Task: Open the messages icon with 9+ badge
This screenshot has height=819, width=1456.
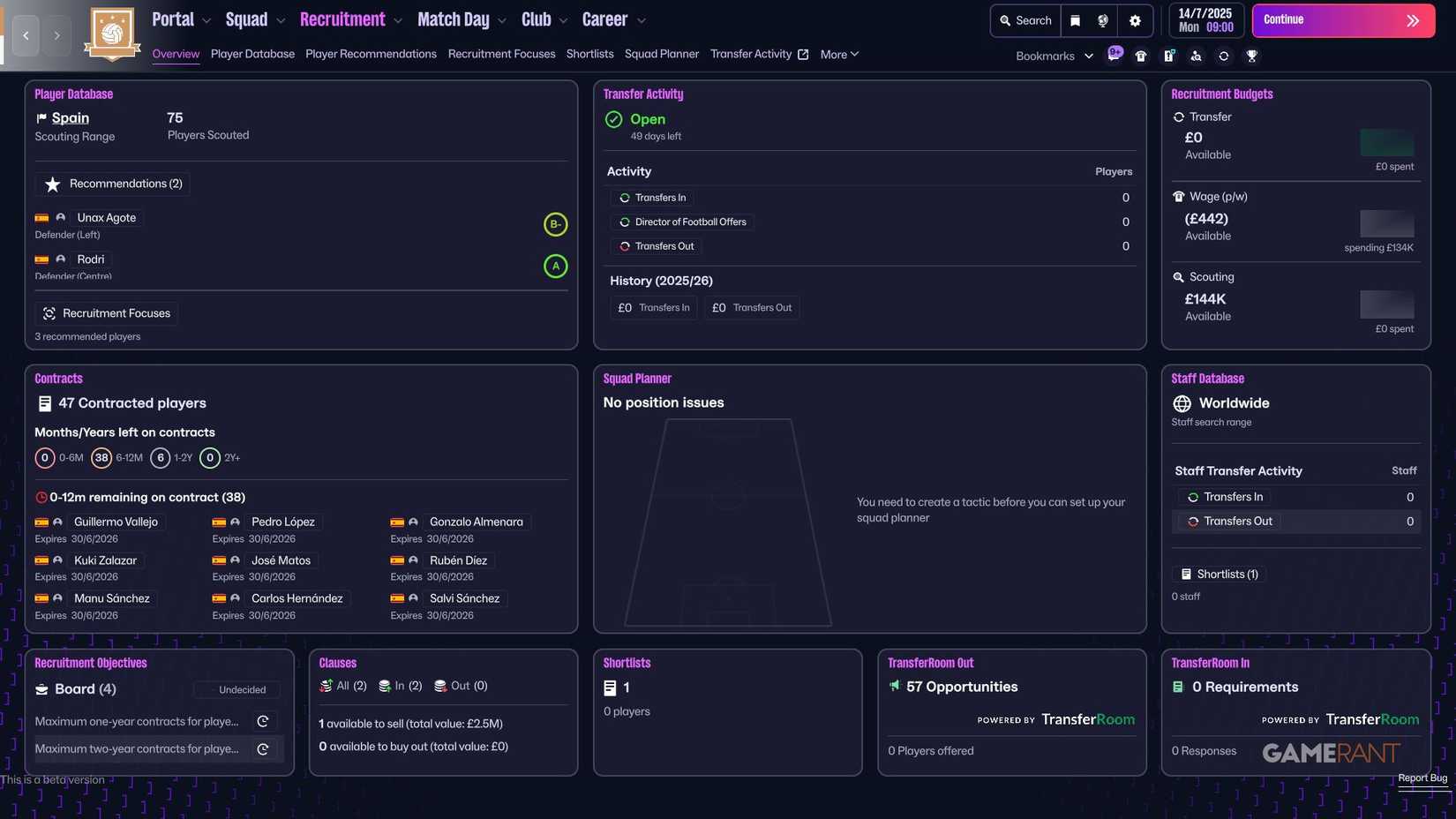Action: point(1115,55)
